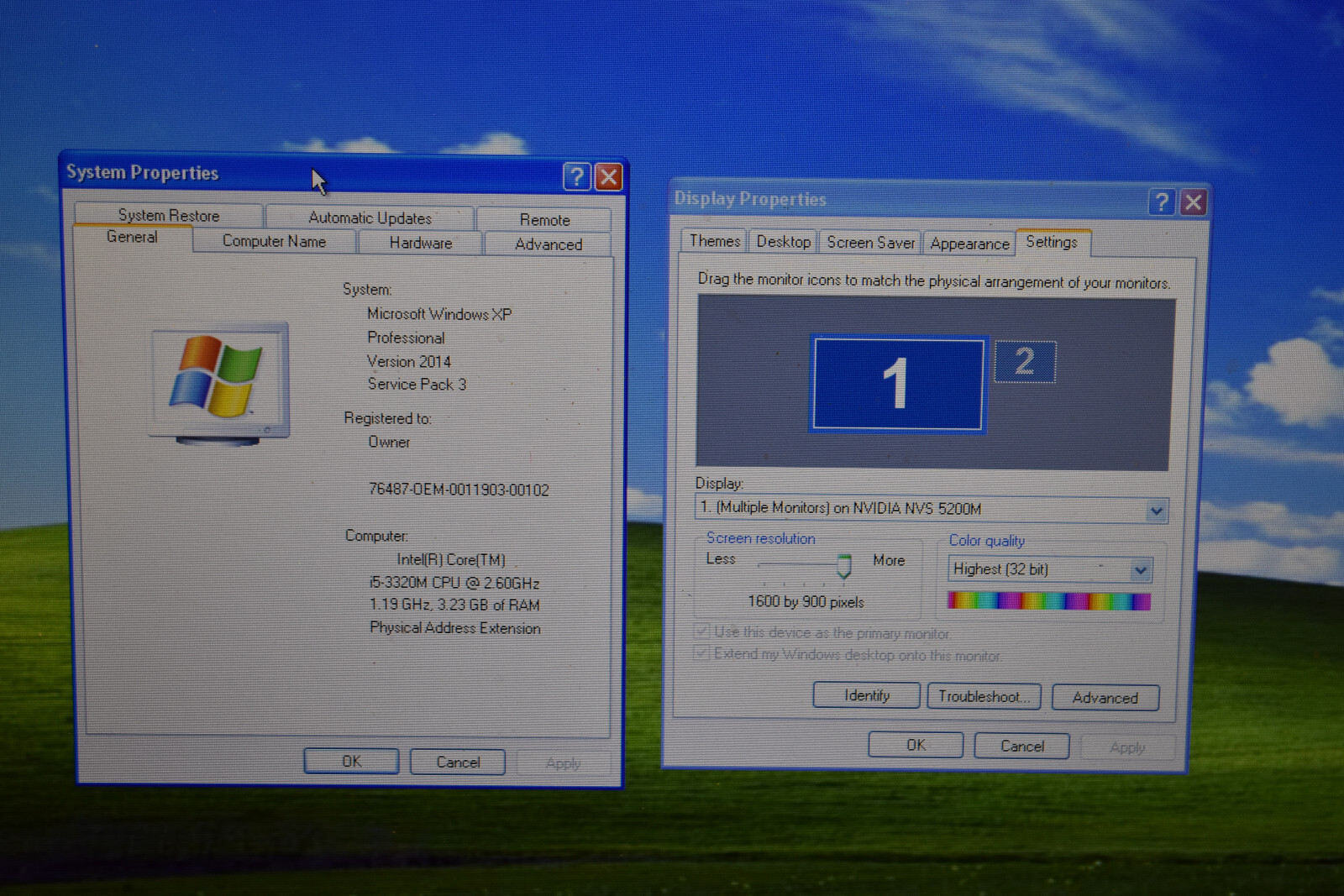Open the Advanced tab in System Properties
The height and width of the screenshot is (896, 1344).
pos(549,244)
